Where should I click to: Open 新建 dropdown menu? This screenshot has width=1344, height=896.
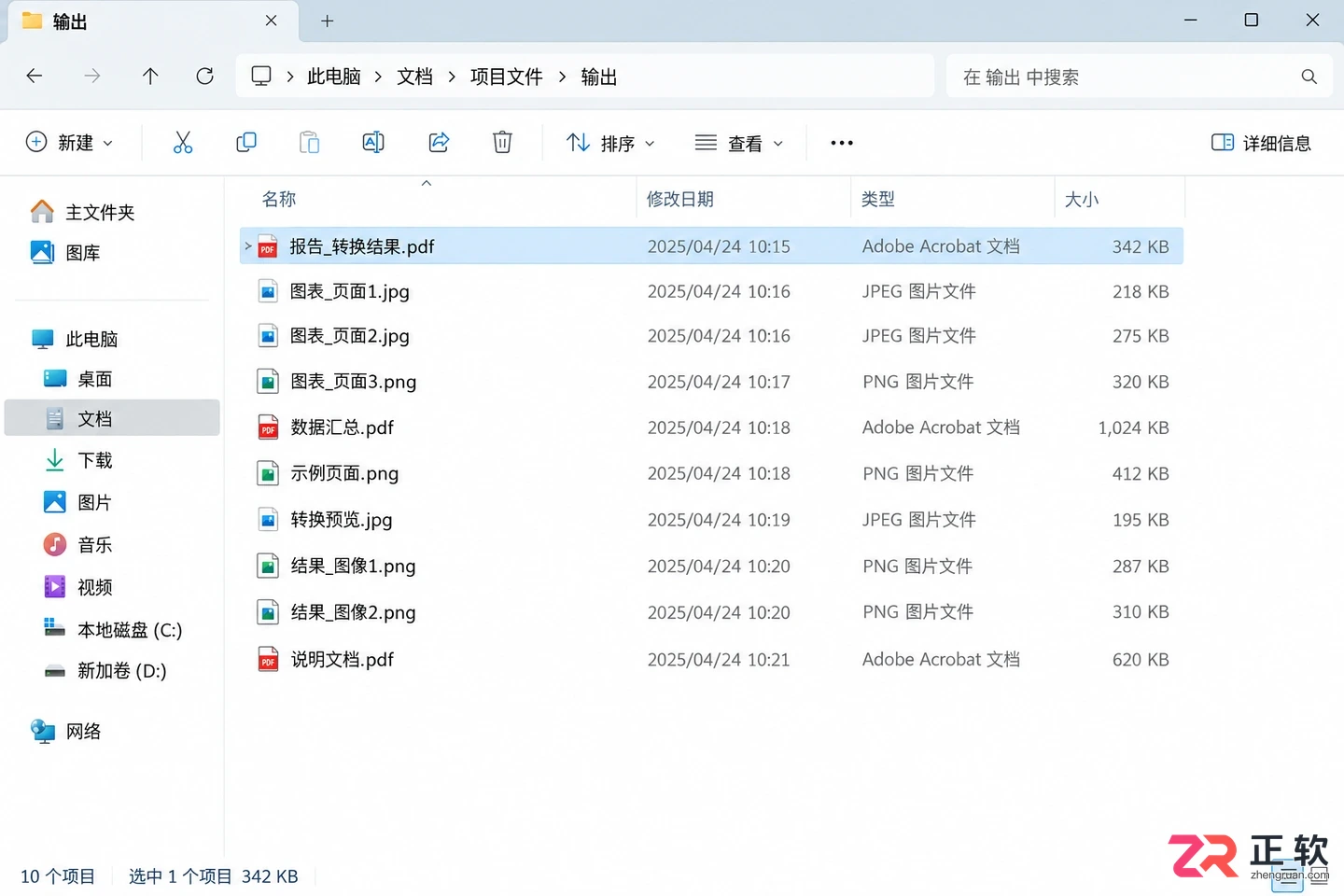point(69,143)
